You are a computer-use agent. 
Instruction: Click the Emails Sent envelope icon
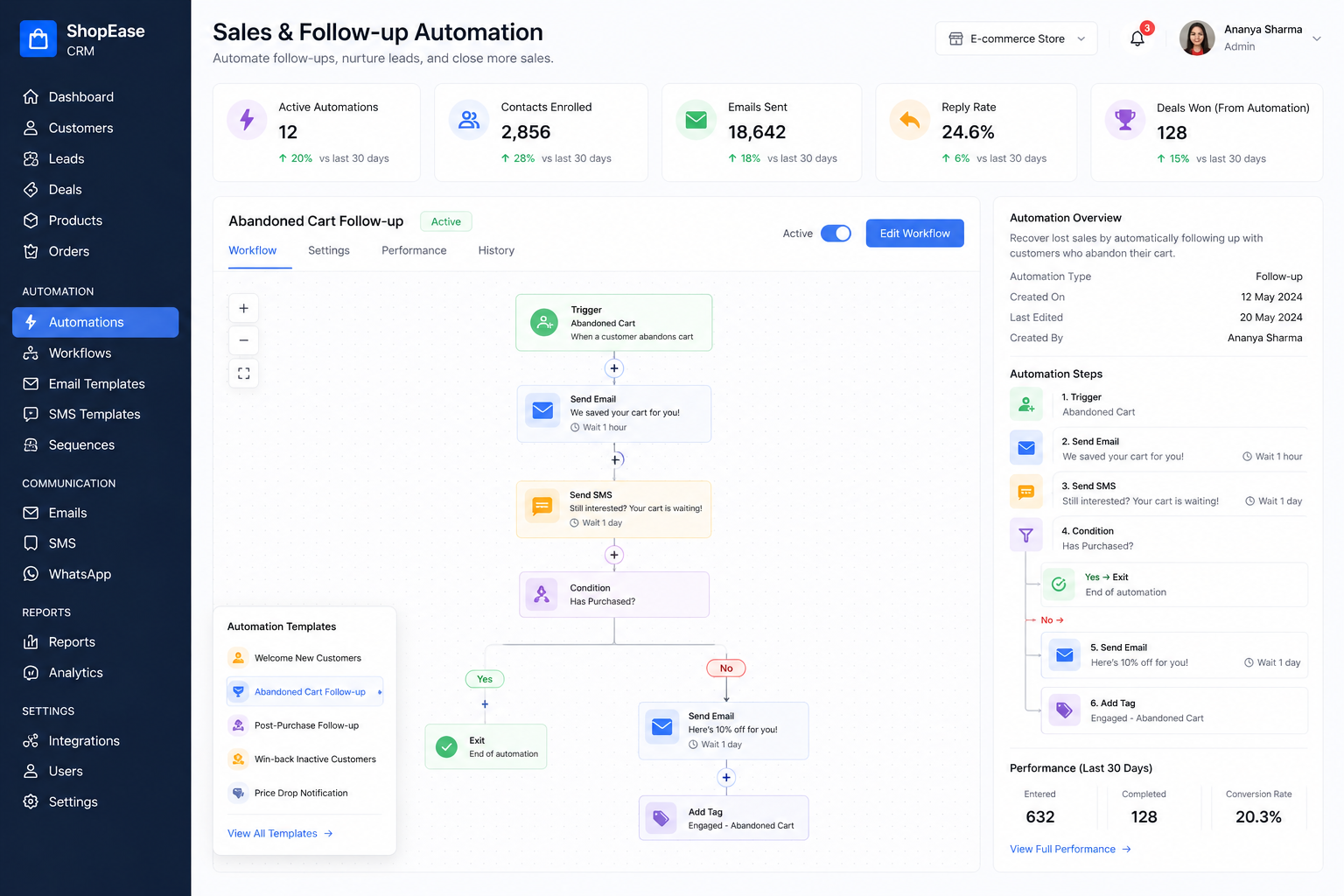coord(696,119)
